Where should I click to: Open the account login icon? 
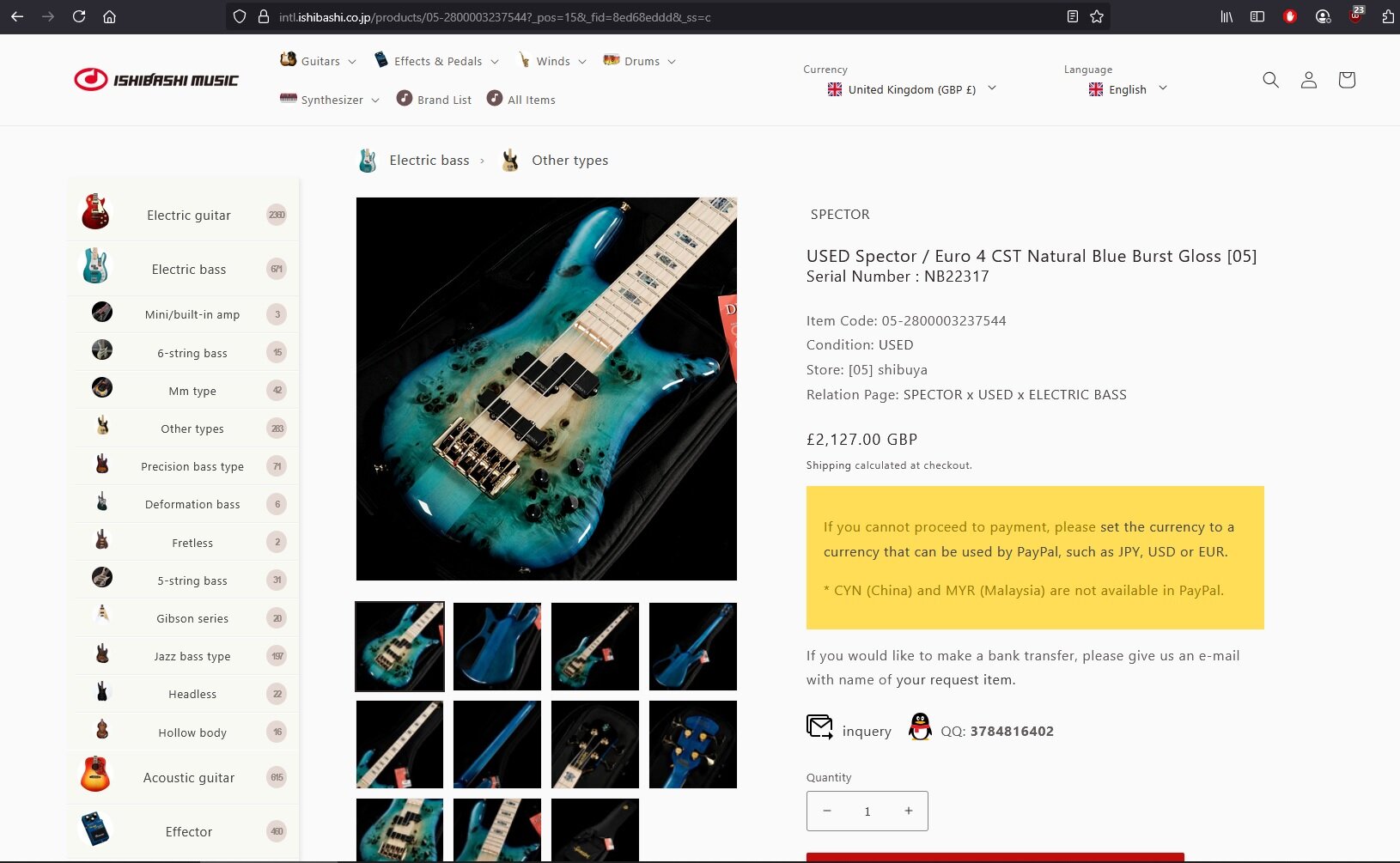1308,80
